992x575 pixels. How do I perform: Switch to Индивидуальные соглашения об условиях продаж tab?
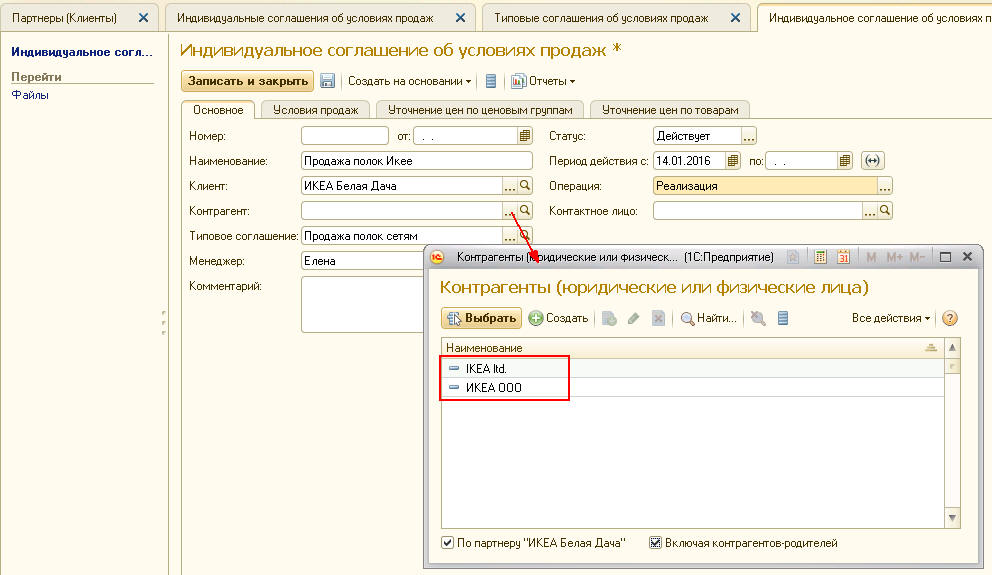[x=305, y=18]
